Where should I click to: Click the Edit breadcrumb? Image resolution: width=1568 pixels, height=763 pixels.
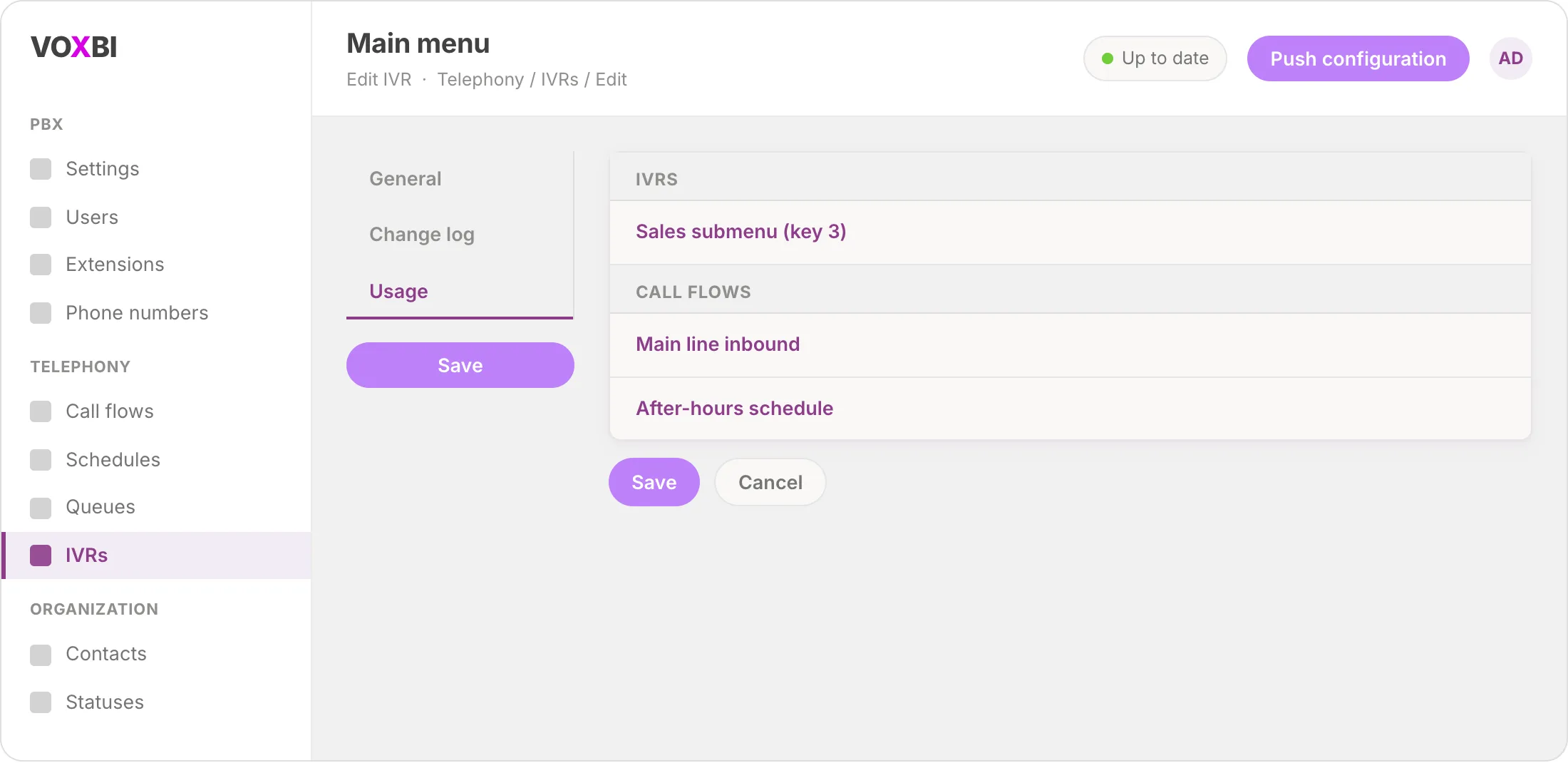[611, 80]
